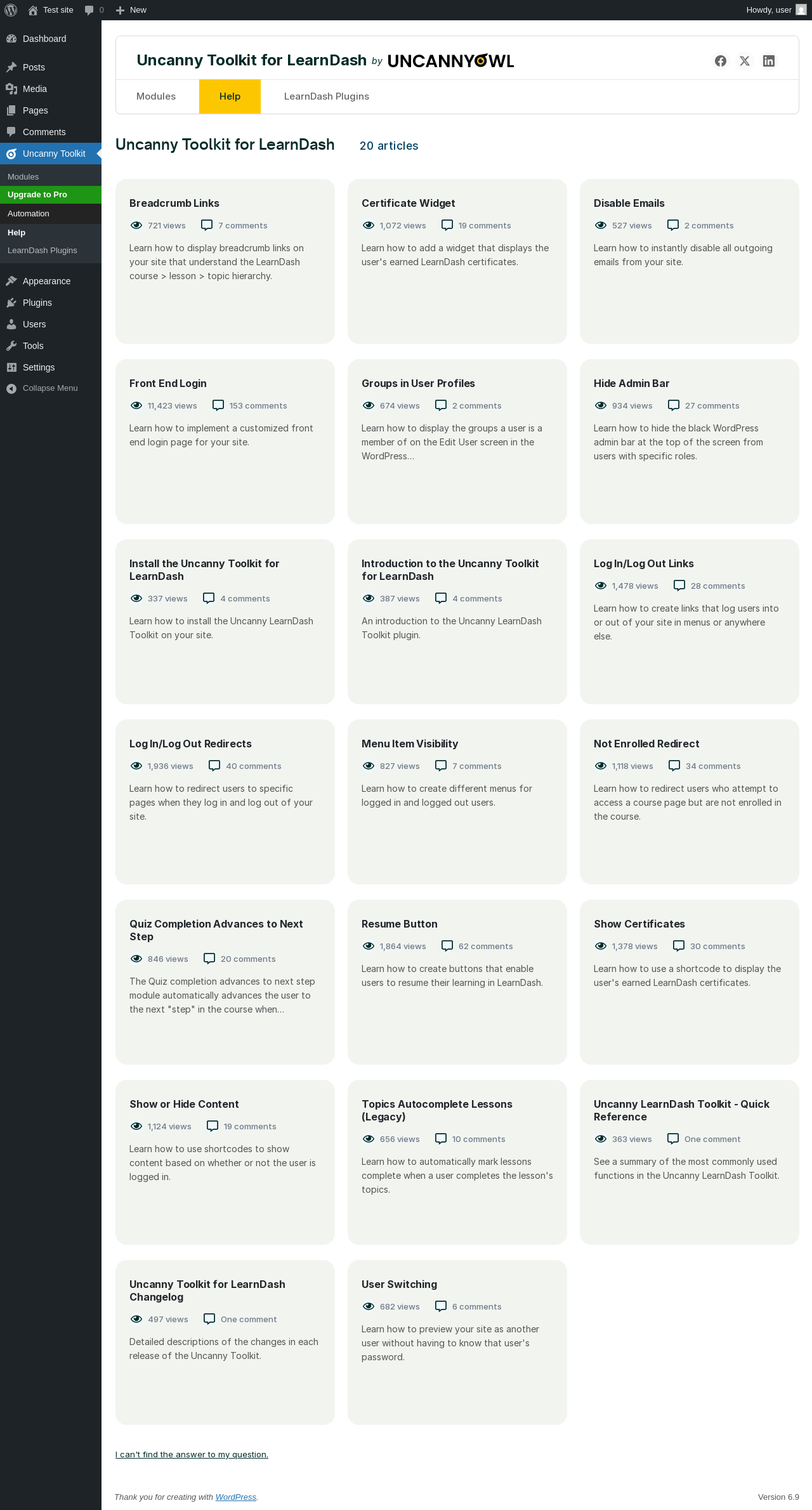The image size is (812, 1510).
Task: Click "Topics Autocomplete Lessons (Legacy)" title
Action: tap(437, 1110)
